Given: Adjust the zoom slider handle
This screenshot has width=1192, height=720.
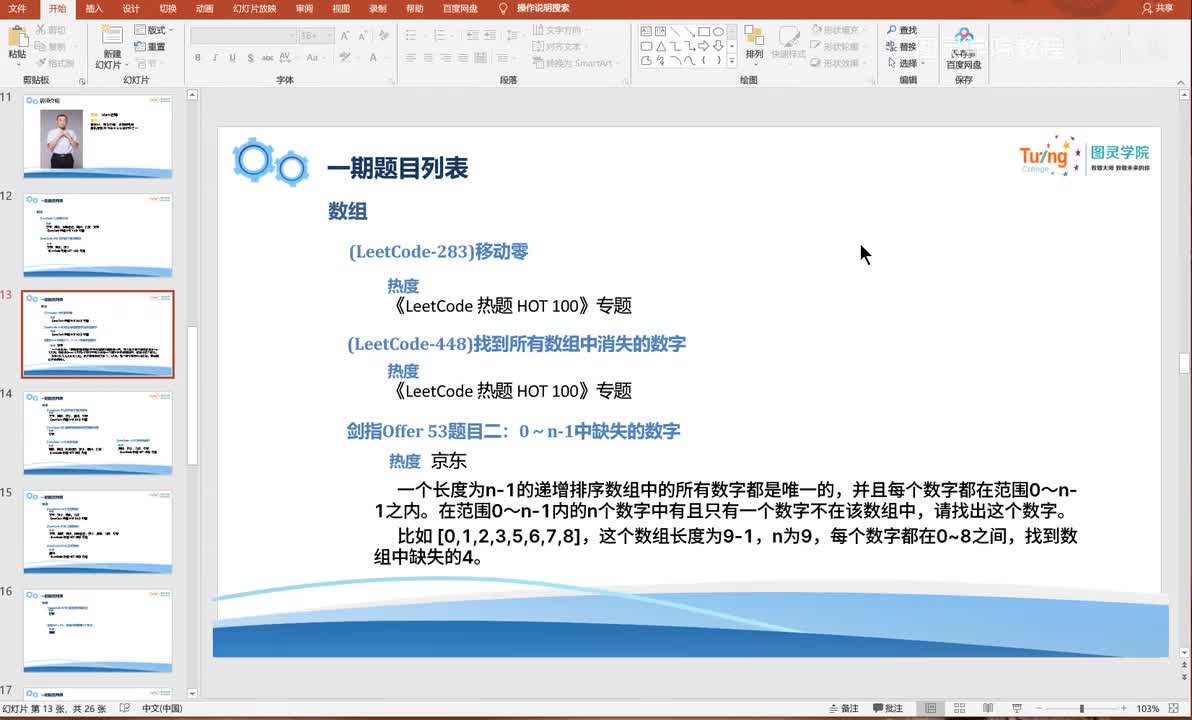Looking at the screenshot, I should click(1081, 708).
